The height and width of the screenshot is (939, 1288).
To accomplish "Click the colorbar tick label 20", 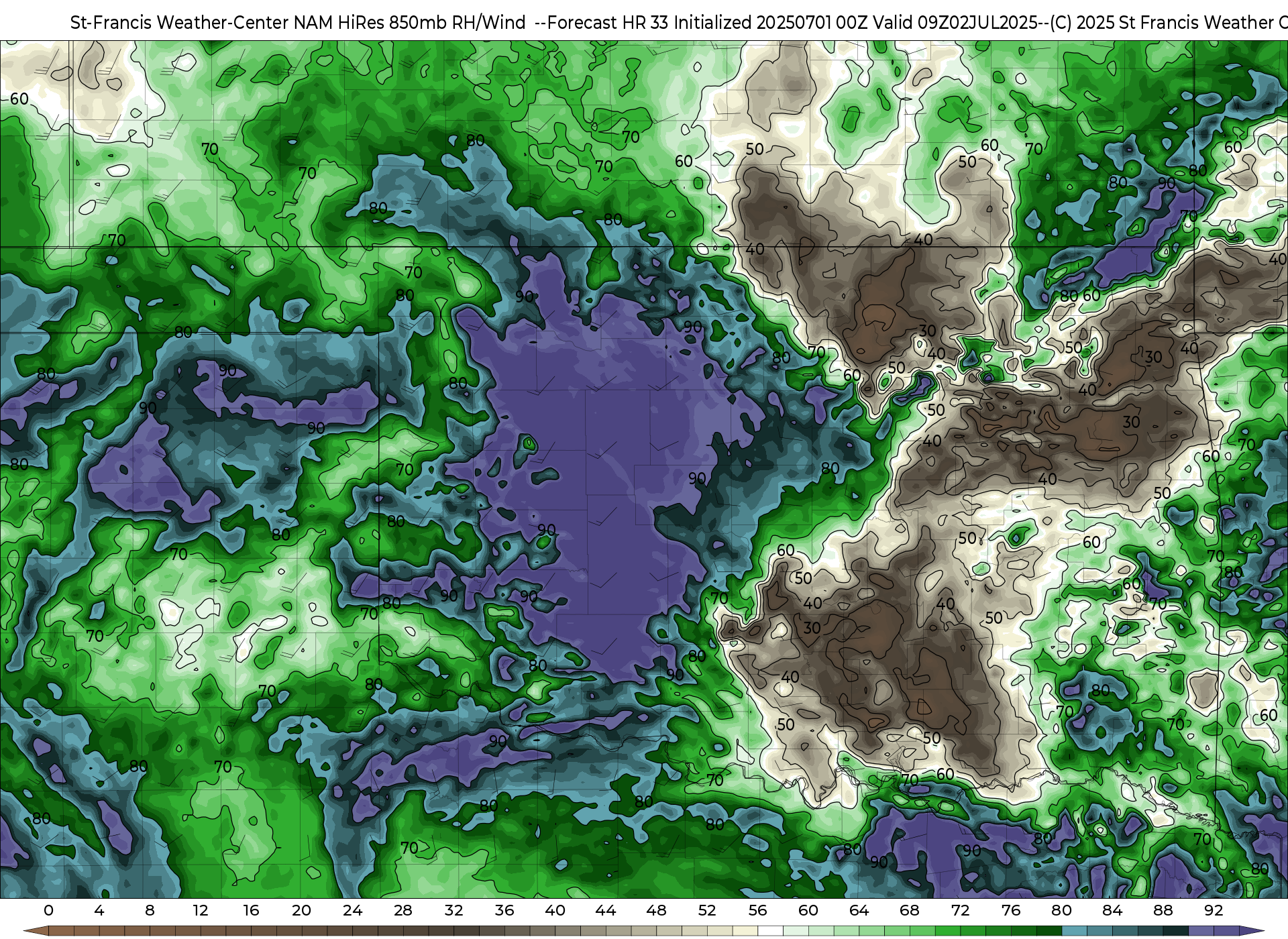I will [302, 910].
